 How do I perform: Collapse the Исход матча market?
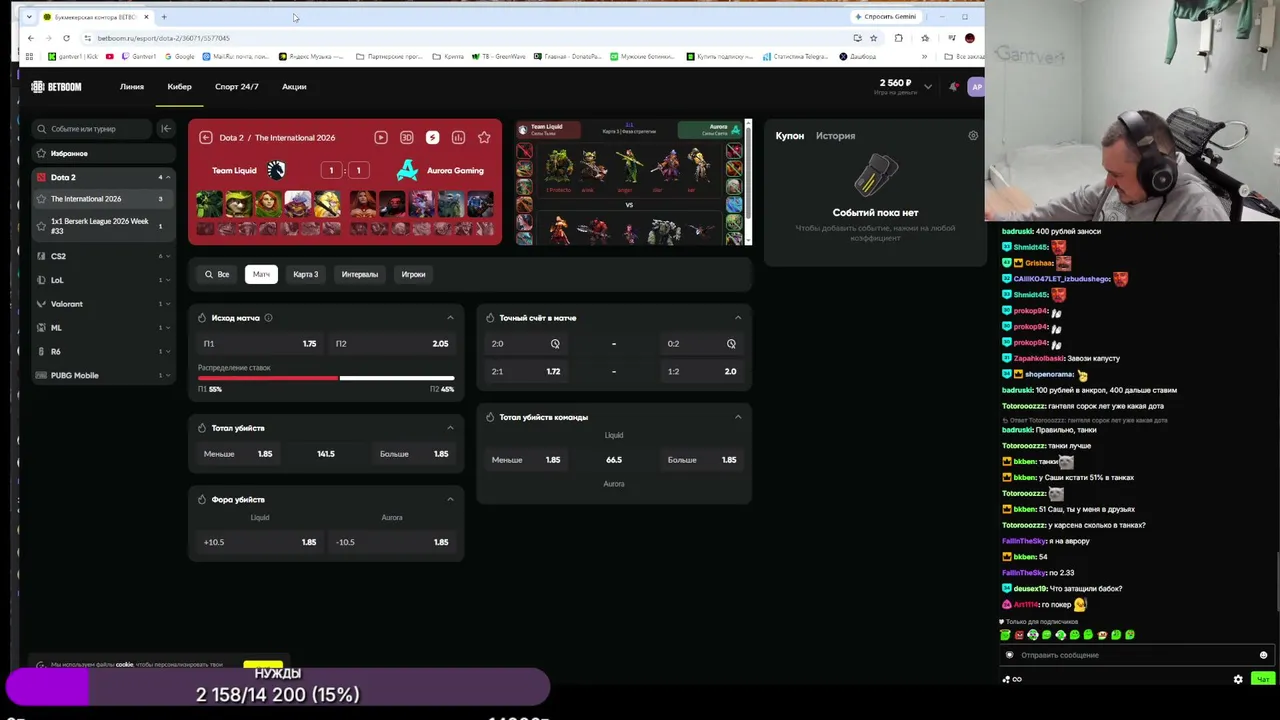[x=450, y=318]
